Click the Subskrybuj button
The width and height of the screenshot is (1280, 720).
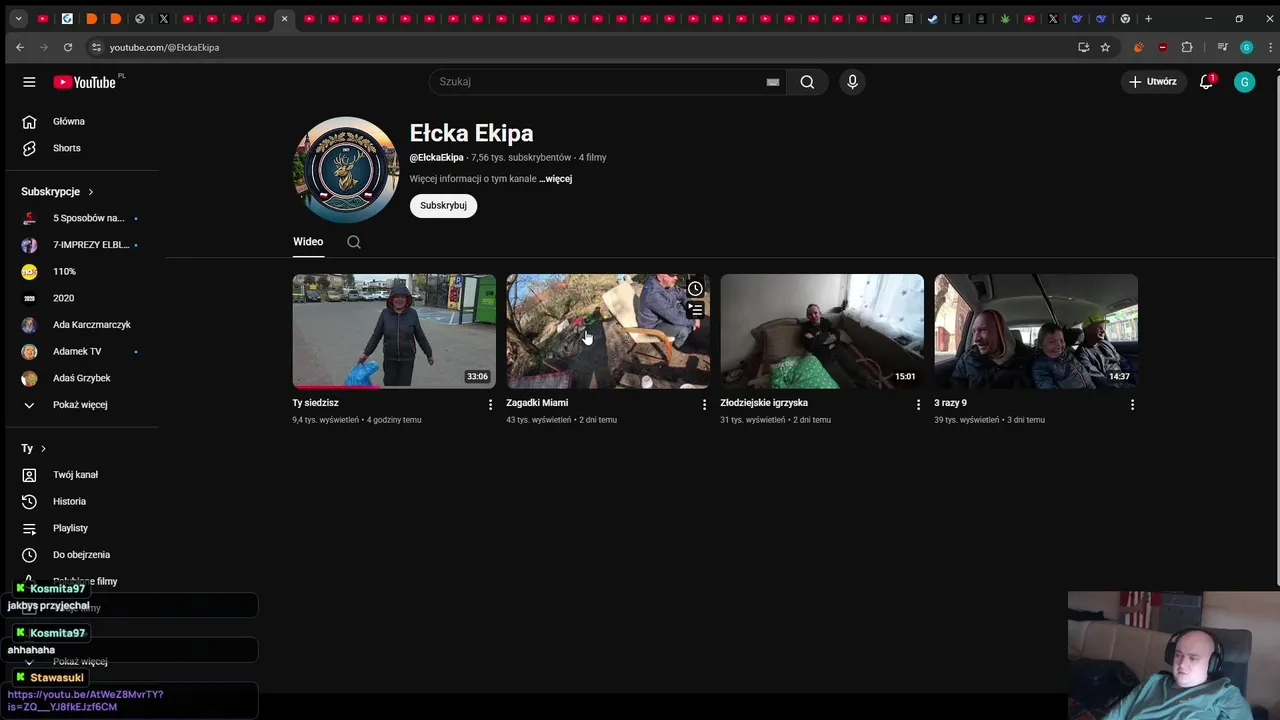point(443,205)
